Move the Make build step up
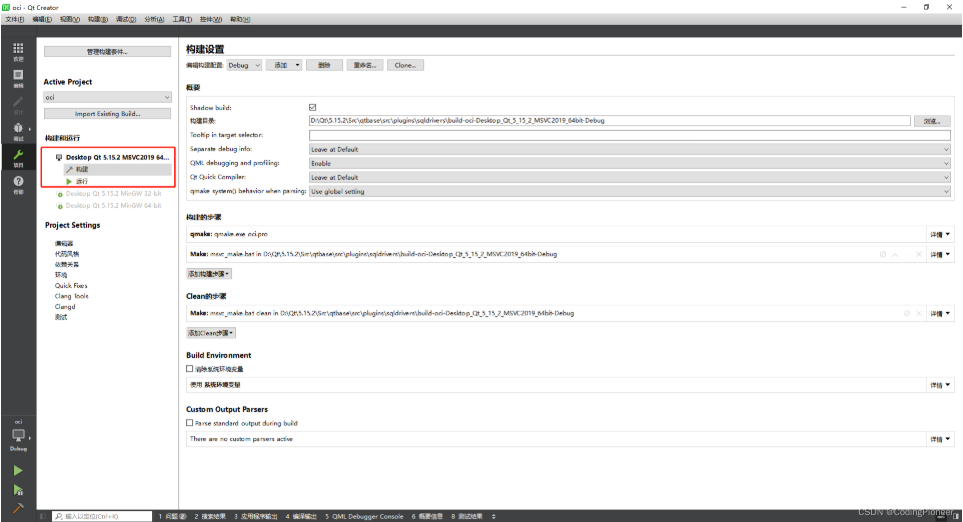 pyautogui.click(x=895, y=254)
